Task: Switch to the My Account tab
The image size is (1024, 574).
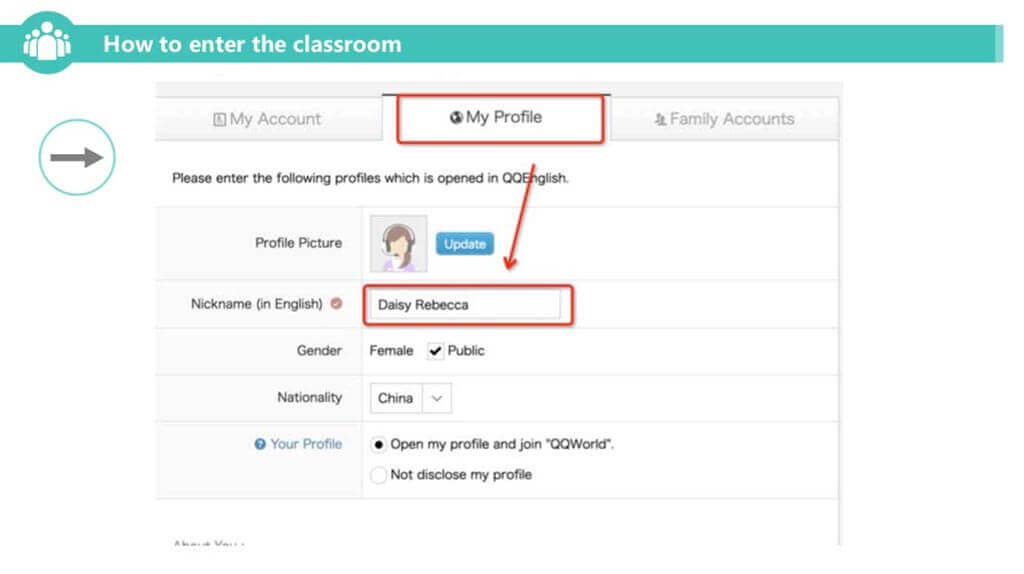Action: 268,119
